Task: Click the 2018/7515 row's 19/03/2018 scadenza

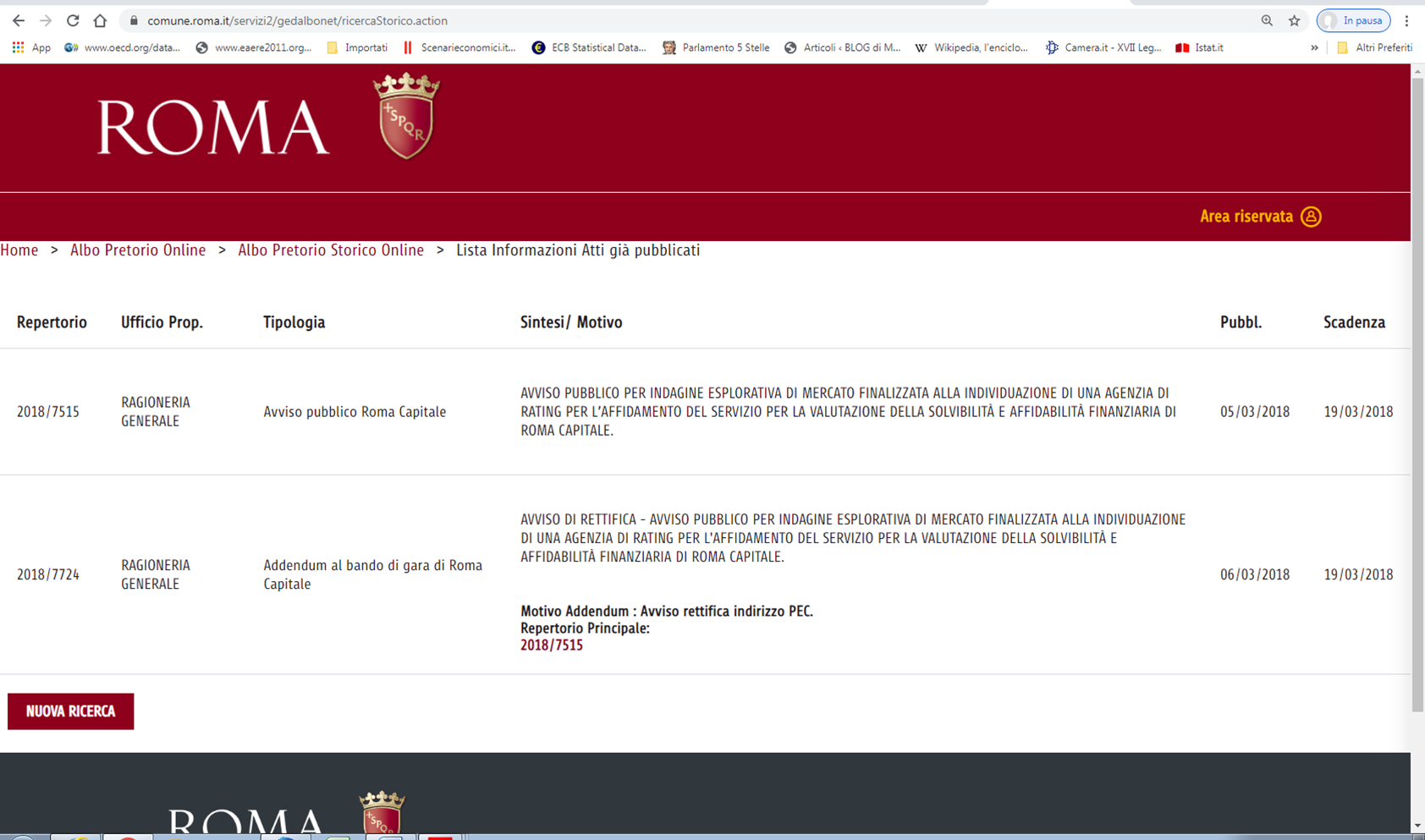Action: (1358, 412)
